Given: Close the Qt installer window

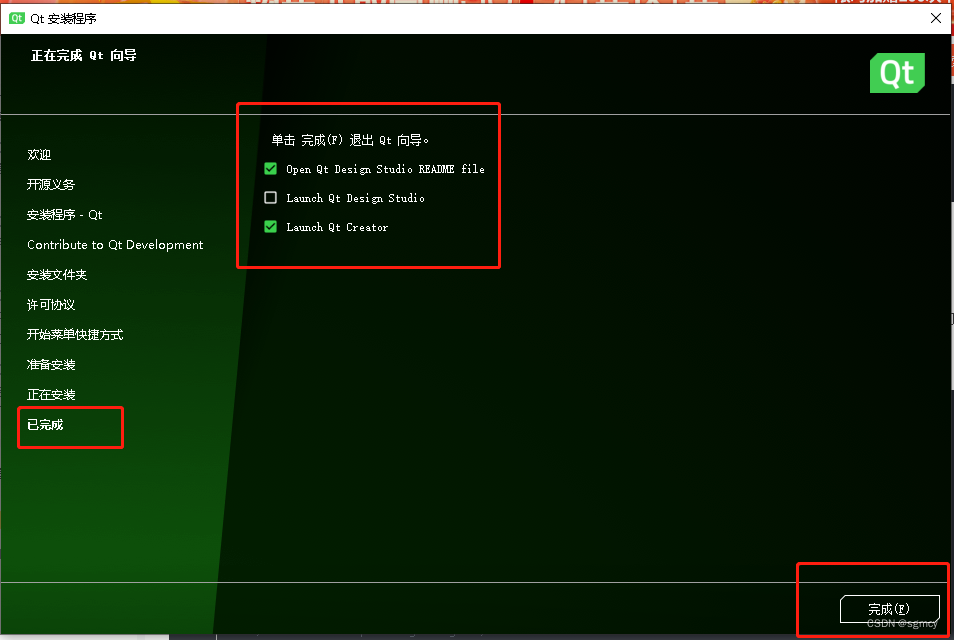Looking at the screenshot, I should pos(936,18).
